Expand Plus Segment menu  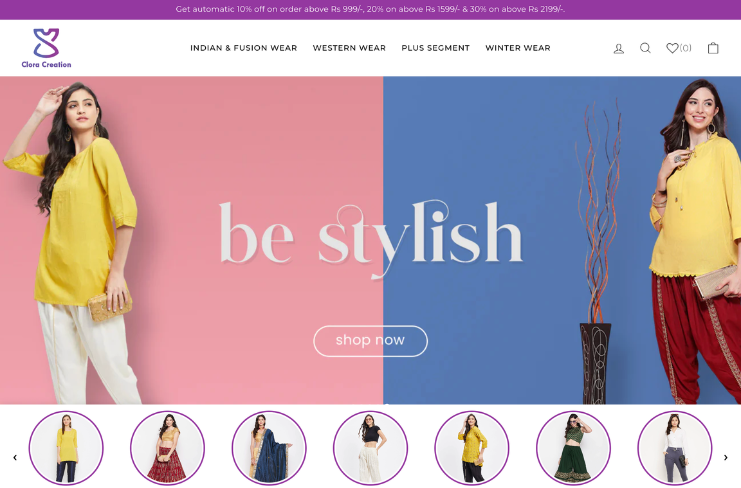pyautogui.click(x=435, y=48)
